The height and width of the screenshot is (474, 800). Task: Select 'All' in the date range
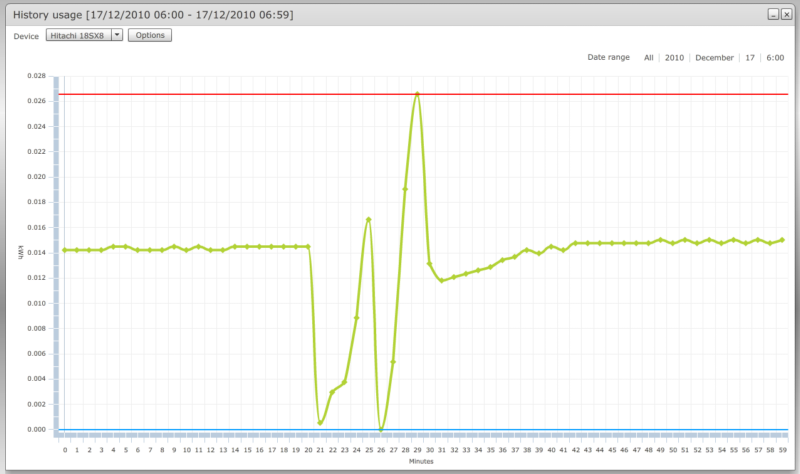(649, 58)
